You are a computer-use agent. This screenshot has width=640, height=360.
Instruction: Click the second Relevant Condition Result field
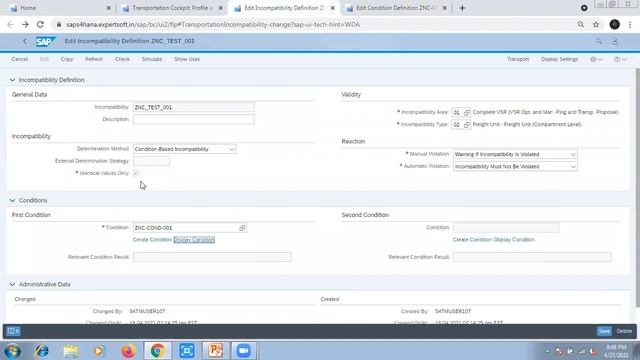(x=532, y=257)
